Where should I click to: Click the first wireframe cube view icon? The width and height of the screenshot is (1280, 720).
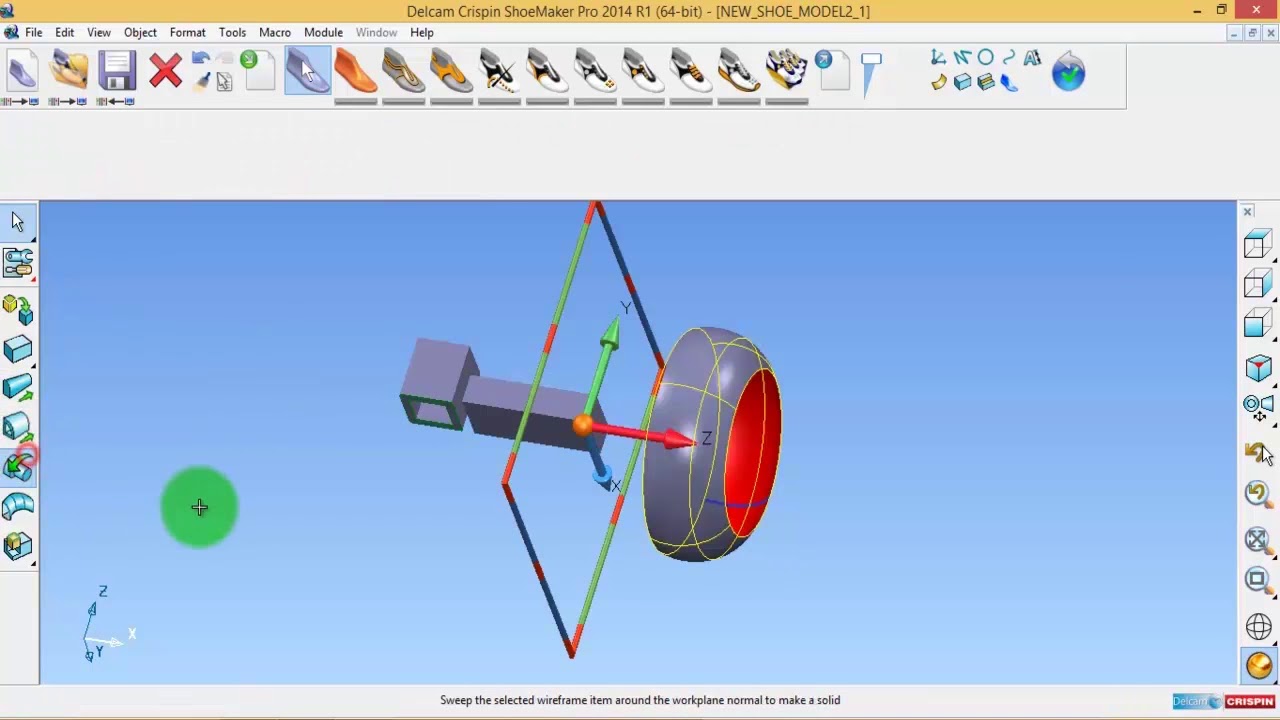pos(1258,245)
